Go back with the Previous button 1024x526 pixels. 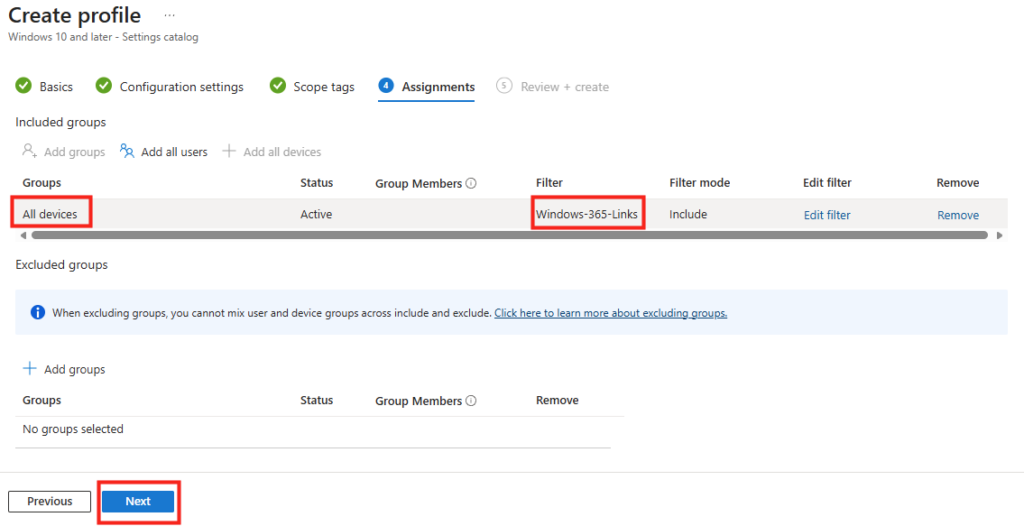point(49,501)
